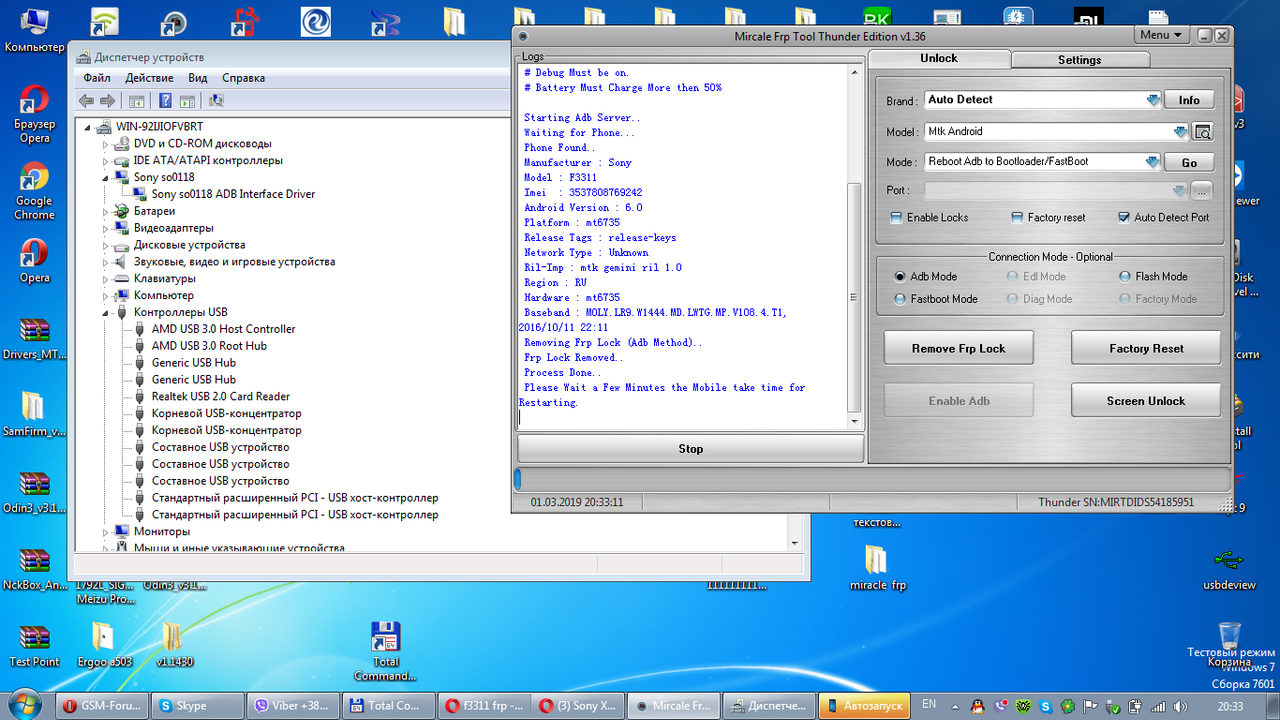
Task: Click the back arrow in Device Manager toolbar
Action: click(x=86, y=100)
